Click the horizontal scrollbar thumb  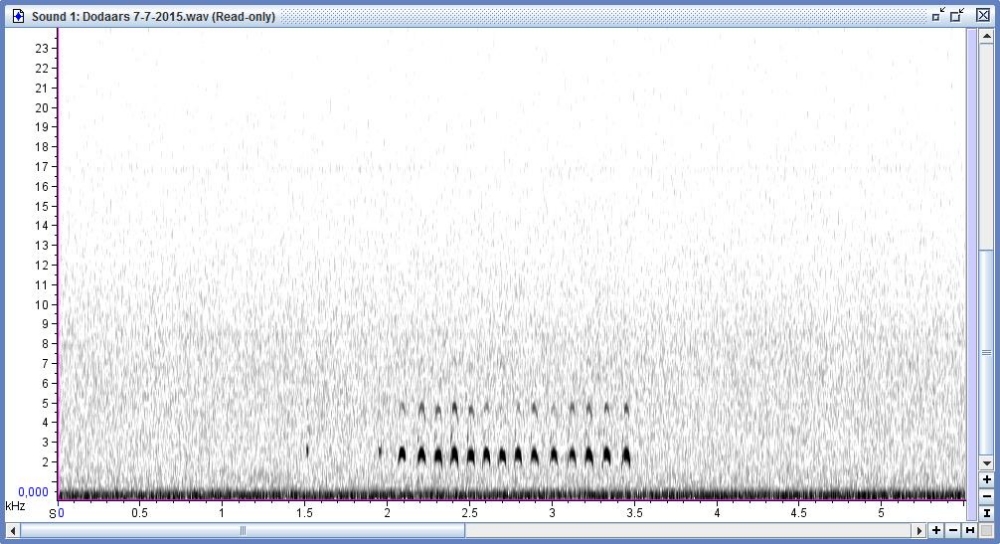click(242, 531)
